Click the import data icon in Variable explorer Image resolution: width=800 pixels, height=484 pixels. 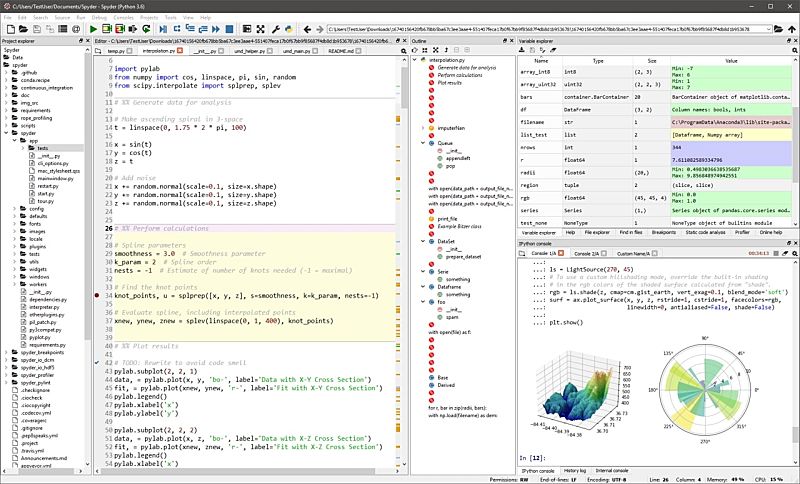[523, 48]
